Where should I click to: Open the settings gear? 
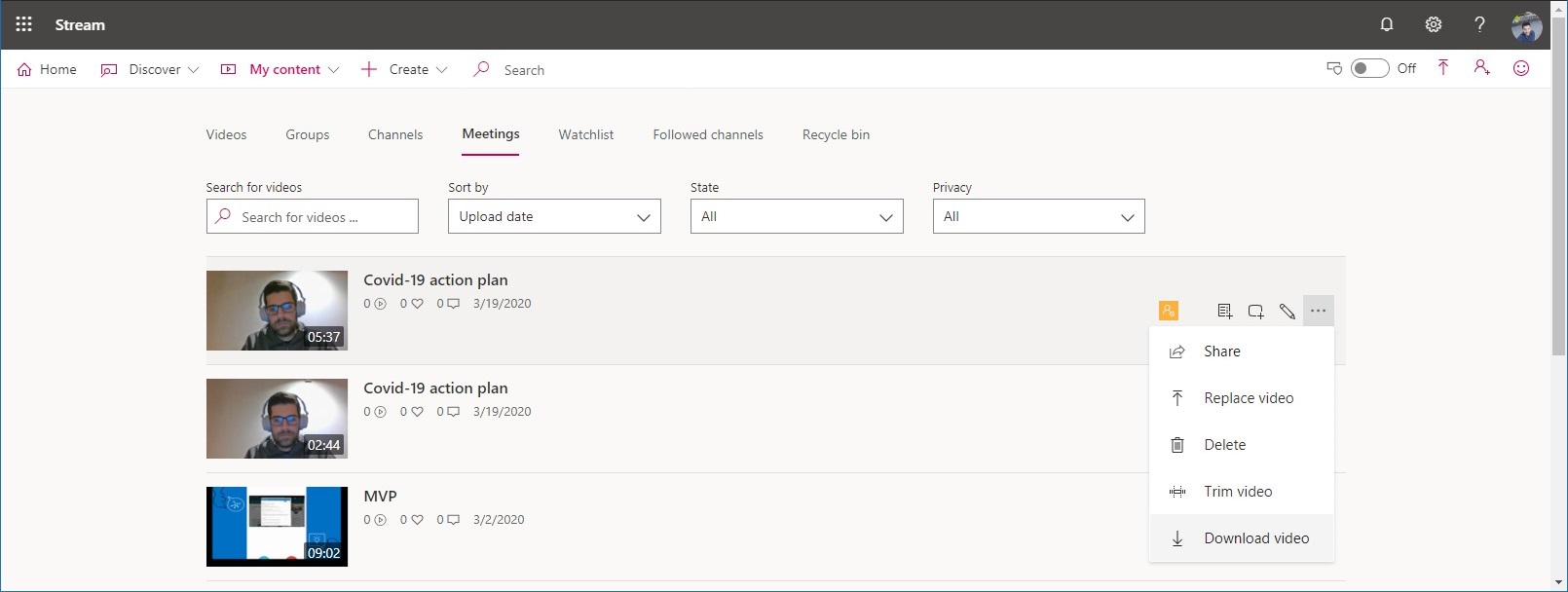(1434, 24)
